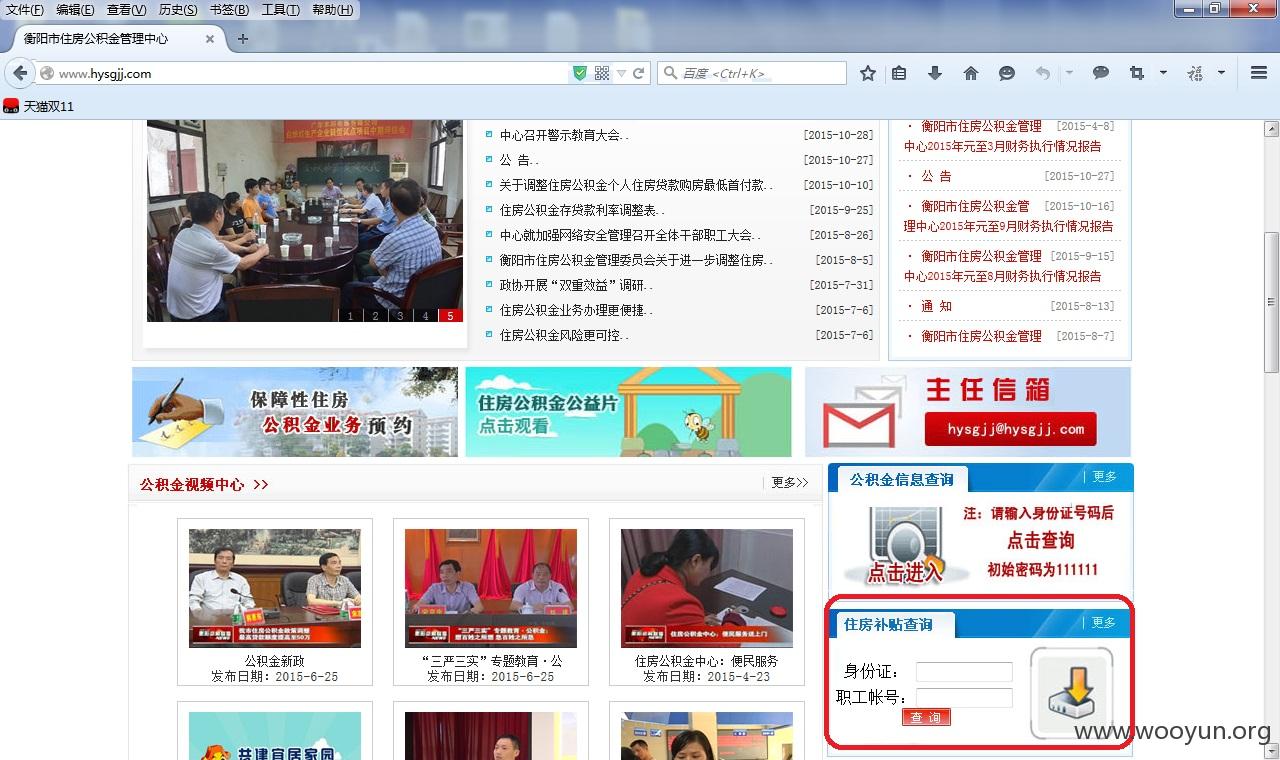This screenshot has width=1280, height=760.
Task: Open the QR code icon in address bar
Action: pyautogui.click(x=602, y=73)
